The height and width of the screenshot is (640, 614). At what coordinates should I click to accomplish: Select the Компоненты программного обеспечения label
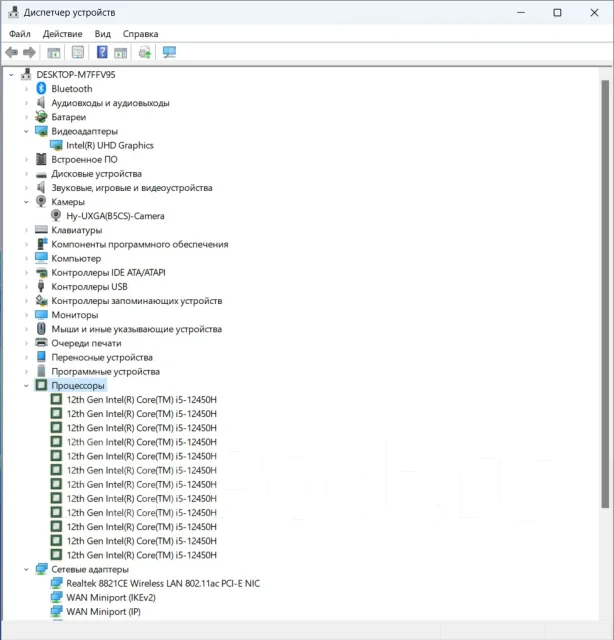pos(140,244)
